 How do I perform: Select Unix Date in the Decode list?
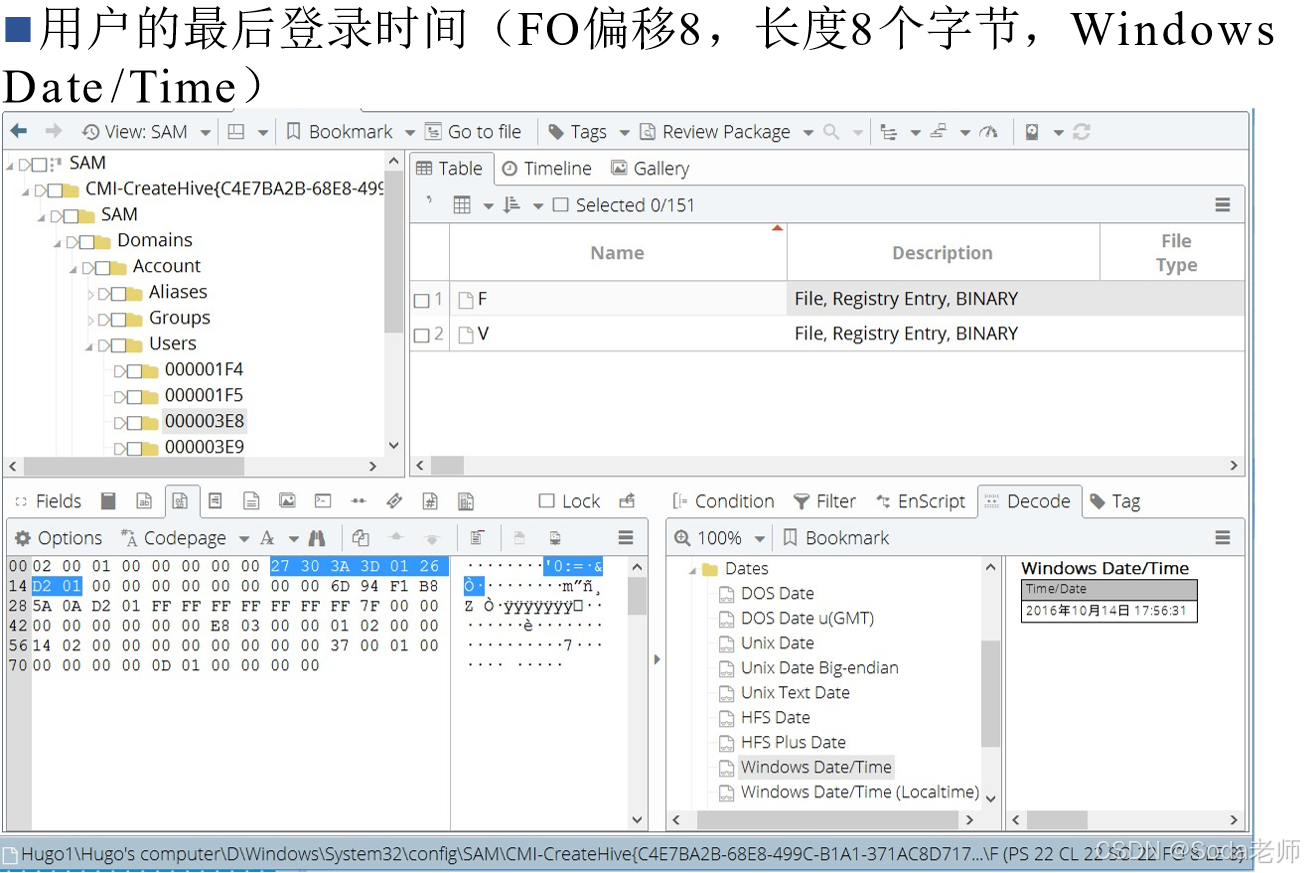pyautogui.click(x=777, y=643)
